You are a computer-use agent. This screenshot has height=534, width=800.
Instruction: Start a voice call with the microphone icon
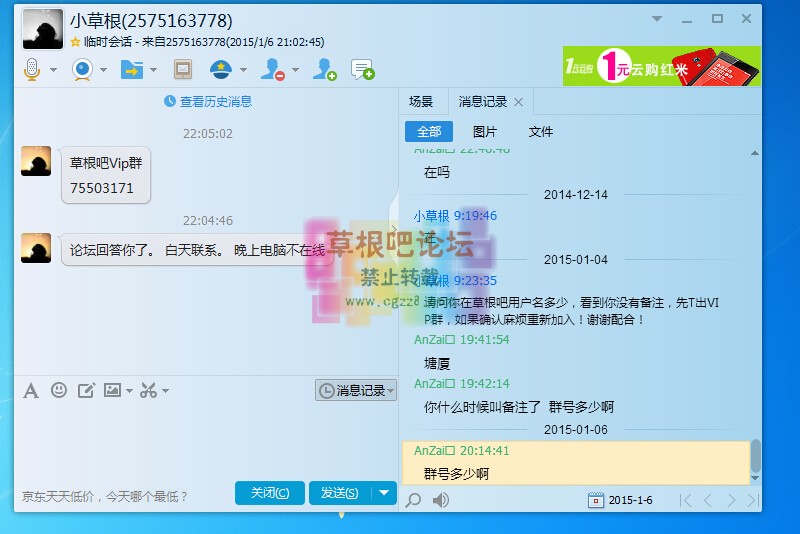click(32, 69)
